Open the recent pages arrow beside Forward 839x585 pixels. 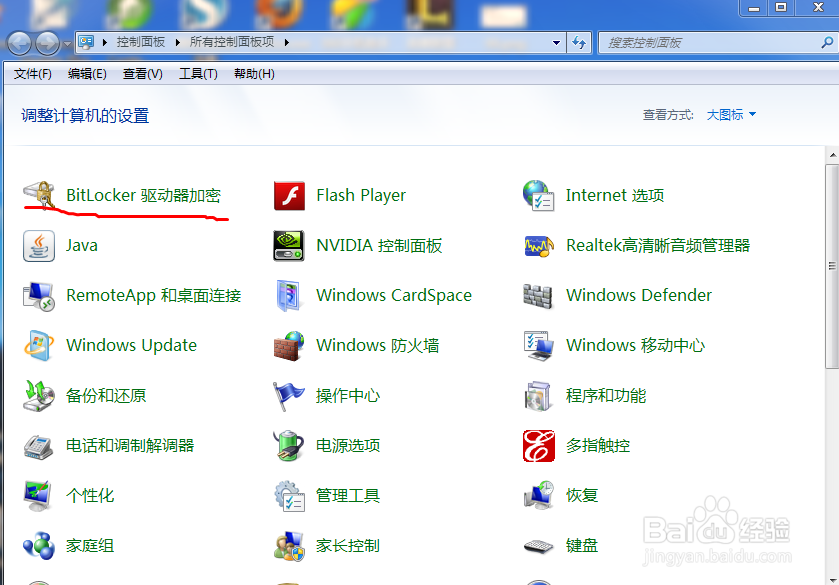(x=67, y=44)
